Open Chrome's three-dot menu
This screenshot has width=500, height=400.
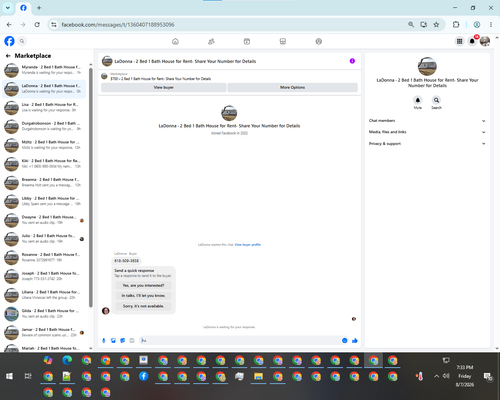point(491,24)
